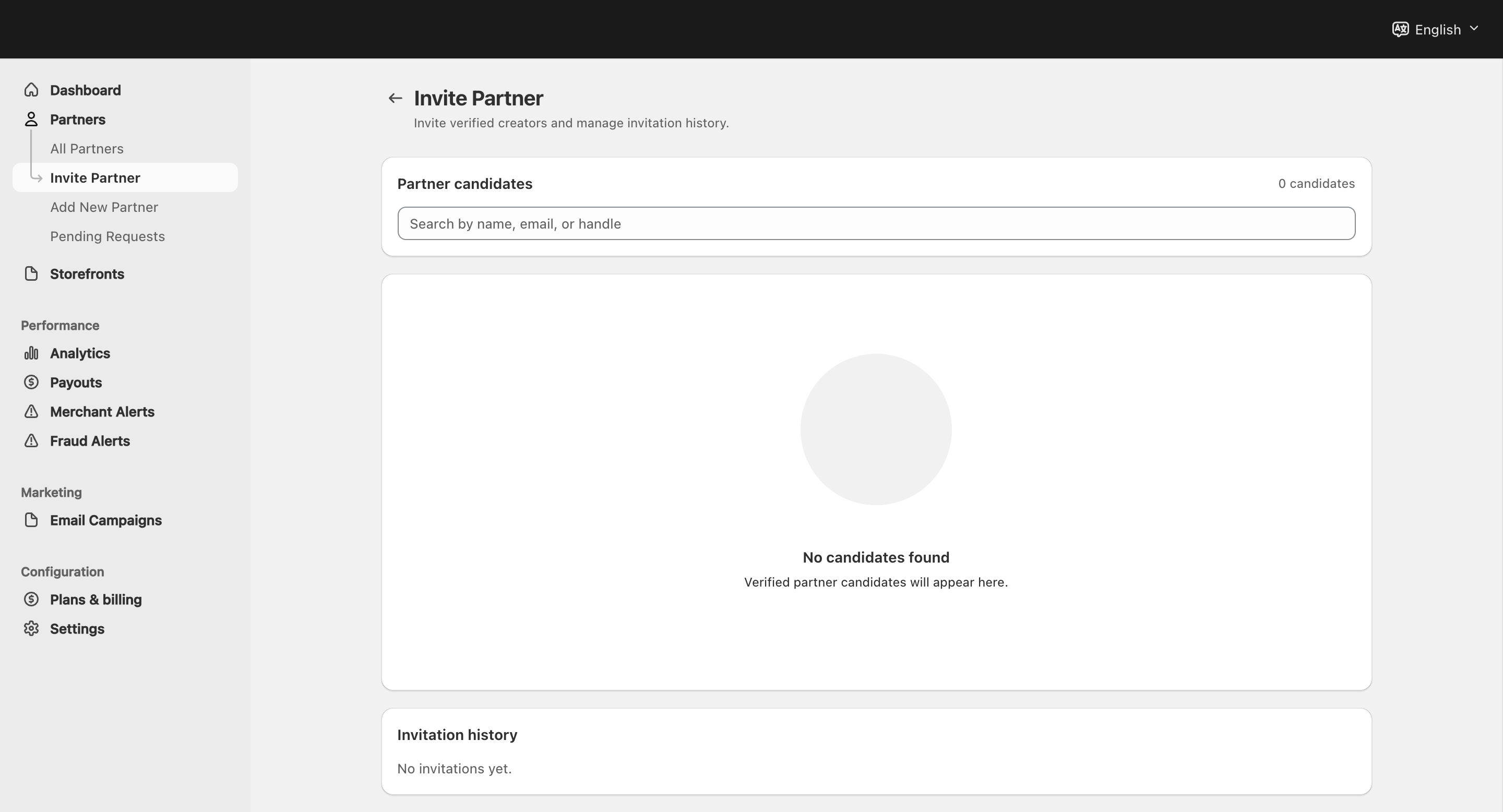Focus the candidate search field
This screenshot has height=812, width=1503.
[x=876, y=223]
